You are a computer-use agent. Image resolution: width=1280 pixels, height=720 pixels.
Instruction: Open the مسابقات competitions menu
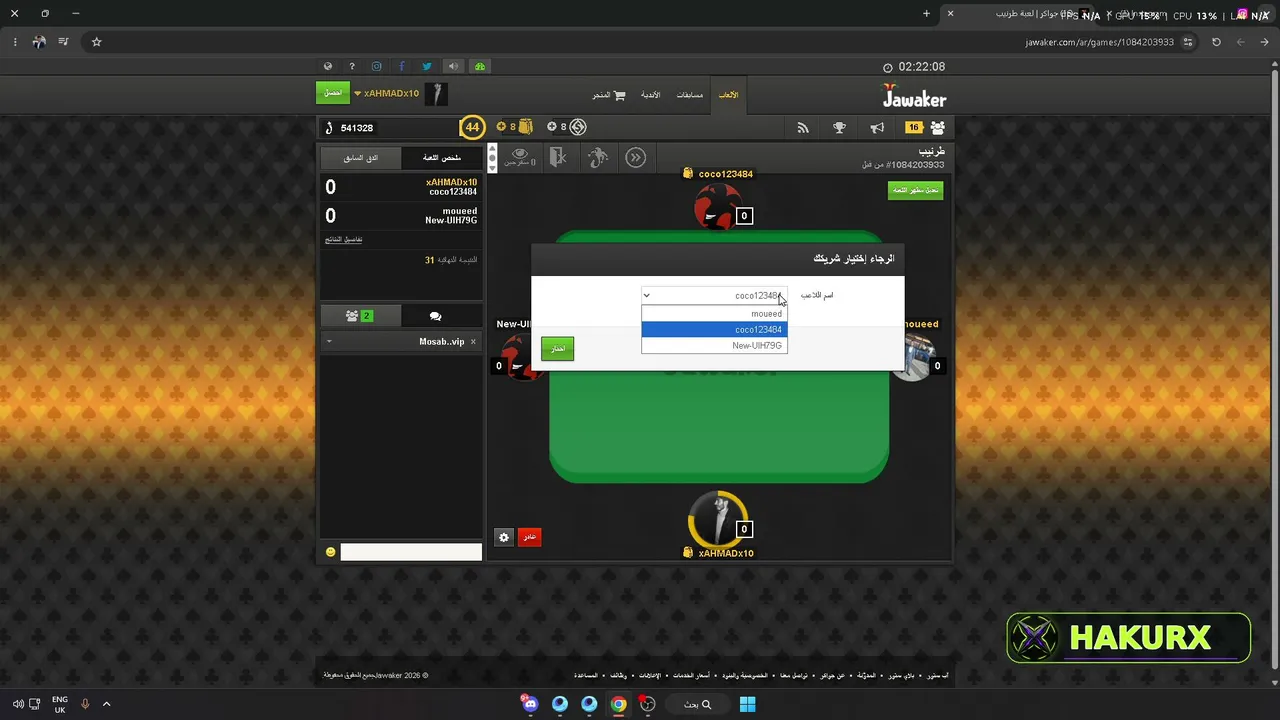click(x=690, y=95)
